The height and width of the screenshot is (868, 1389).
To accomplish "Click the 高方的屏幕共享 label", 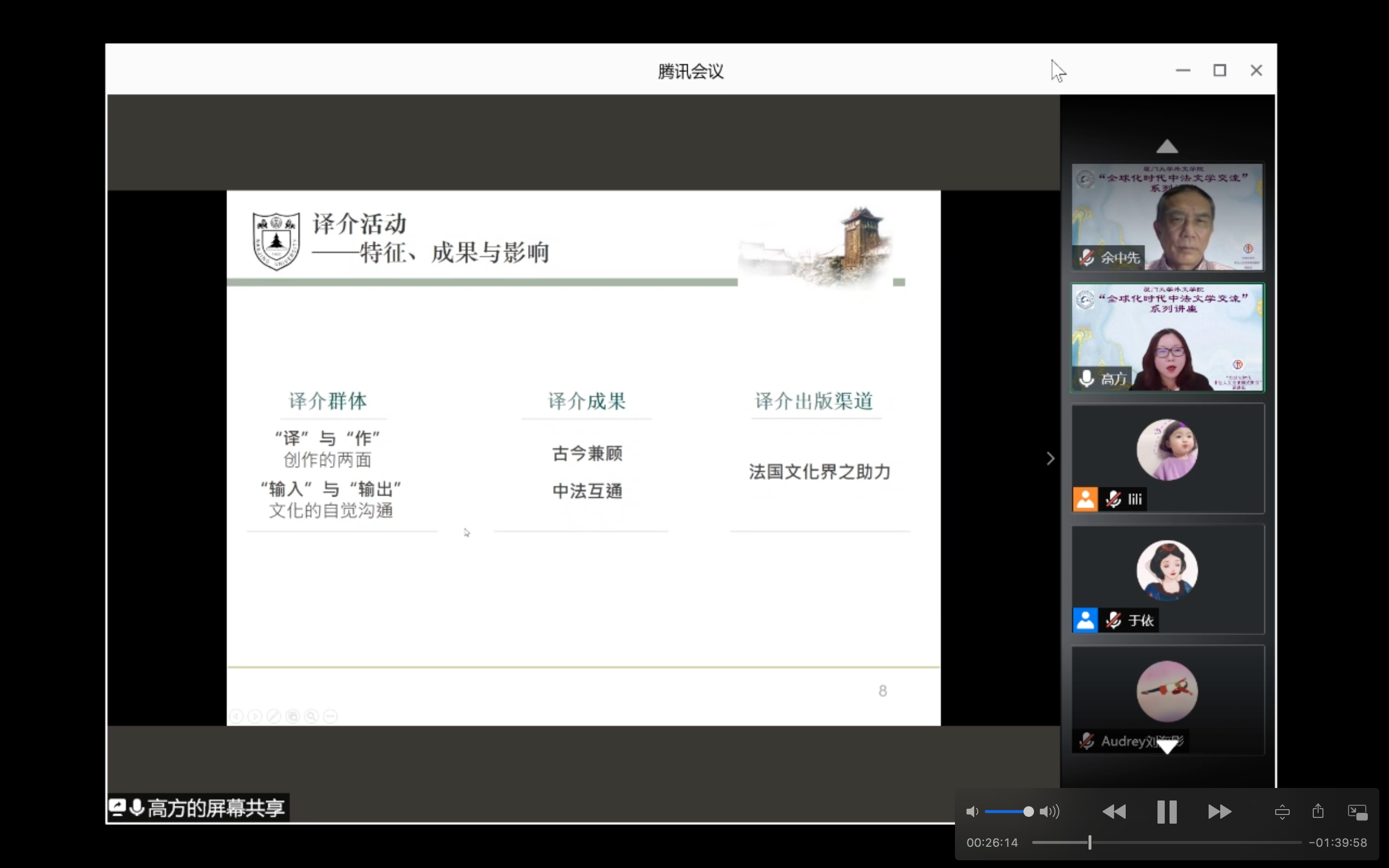I will (x=216, y=808).
